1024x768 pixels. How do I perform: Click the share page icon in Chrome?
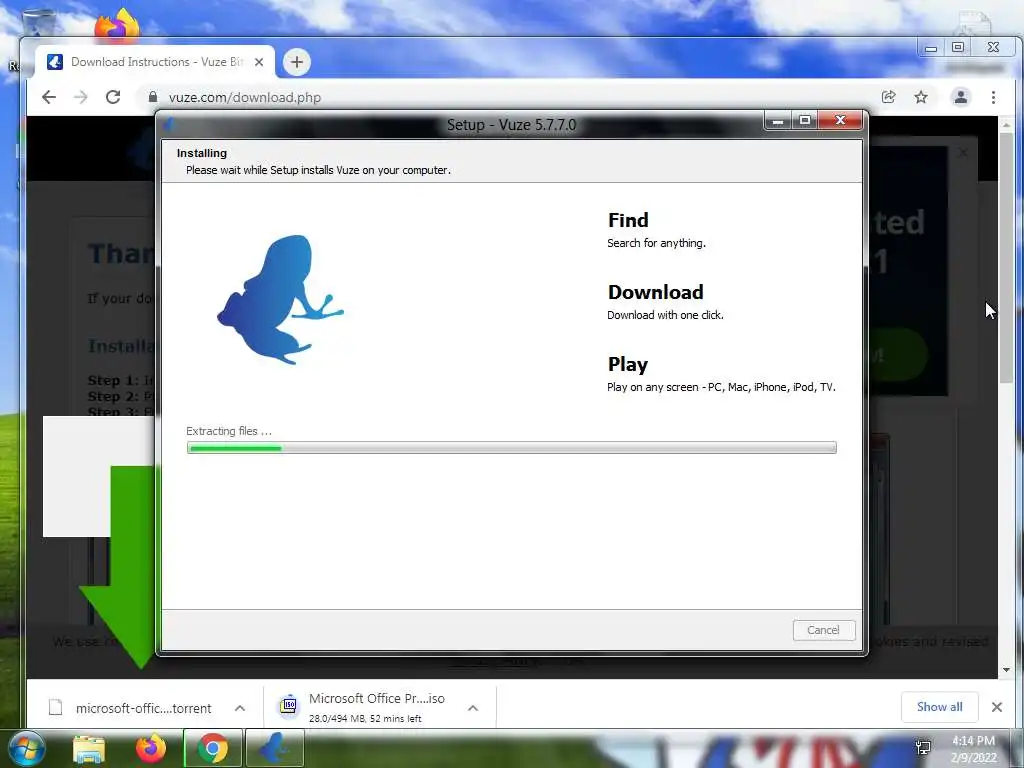(x=888, y=97)
